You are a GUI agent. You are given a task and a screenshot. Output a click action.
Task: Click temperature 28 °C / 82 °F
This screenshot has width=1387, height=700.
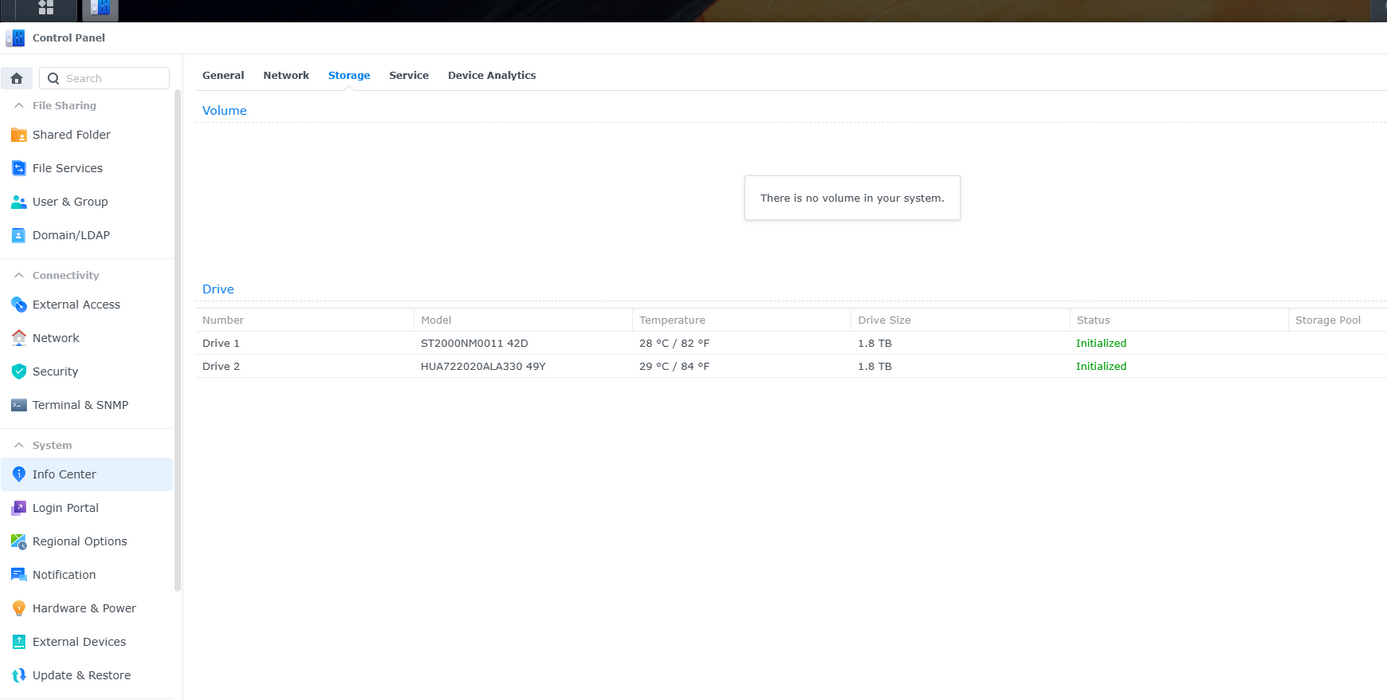[674, 343]
